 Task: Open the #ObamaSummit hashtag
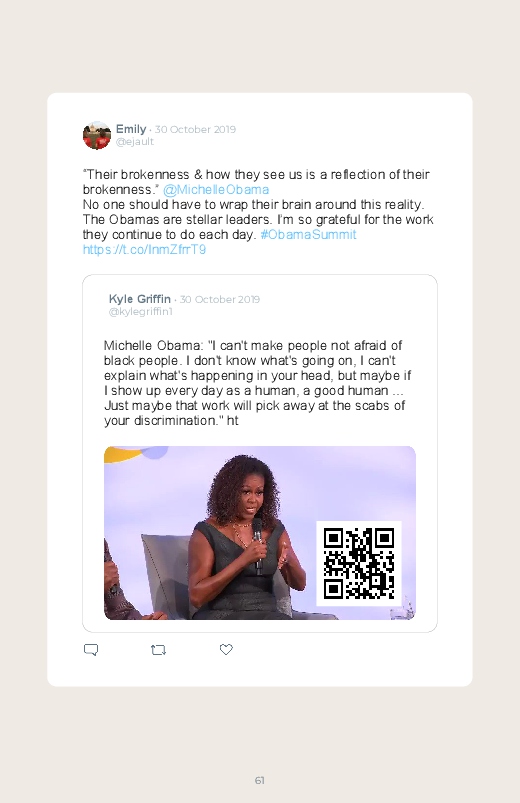coord(308,235)
